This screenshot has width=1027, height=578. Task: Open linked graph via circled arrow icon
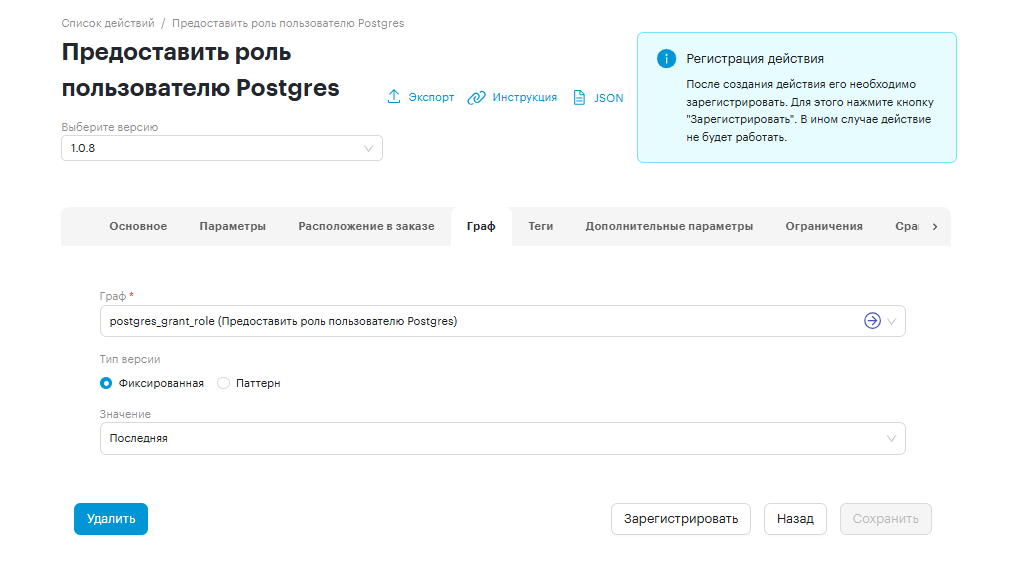(872, 321)
